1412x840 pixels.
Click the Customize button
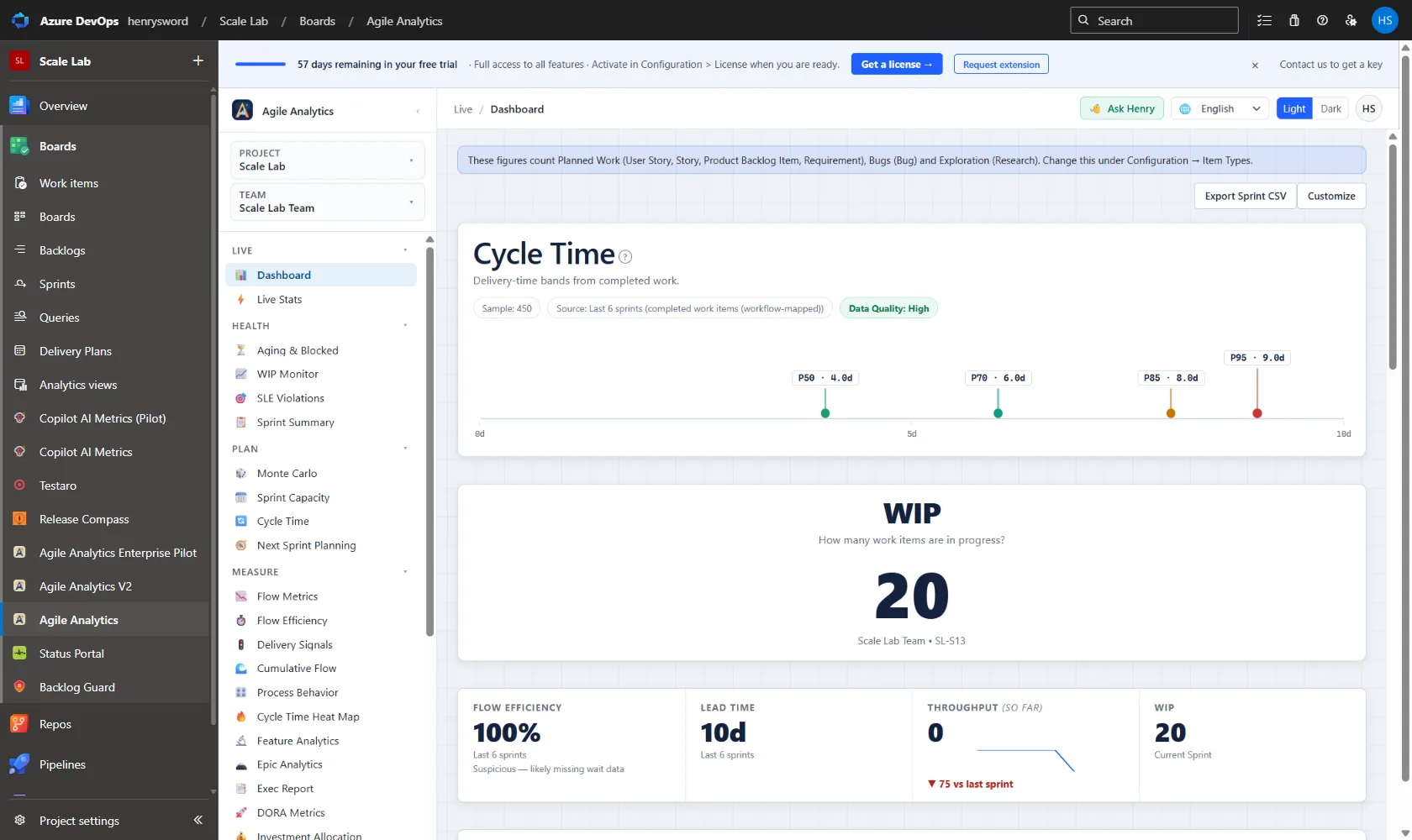[x=1331, y=196]
